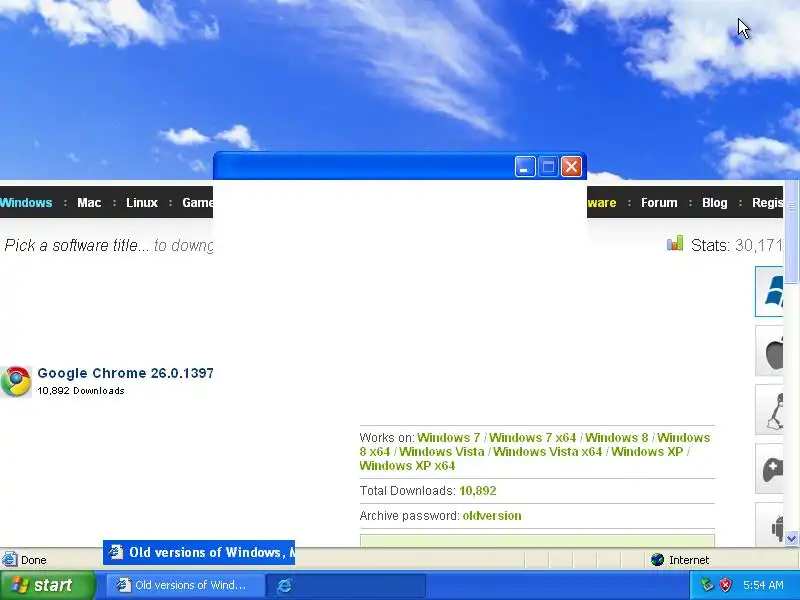Click the vertical scrollbar thumb
Viewport: 800px width, 600px height.
[791, 231]
